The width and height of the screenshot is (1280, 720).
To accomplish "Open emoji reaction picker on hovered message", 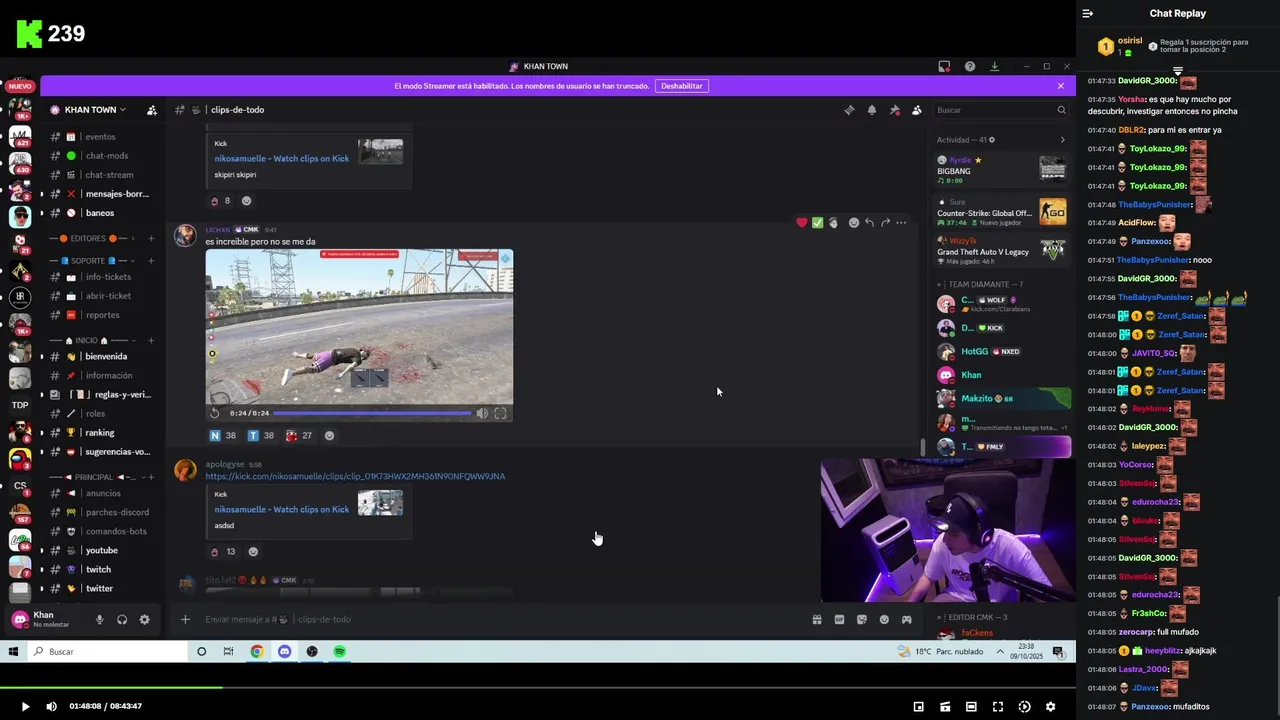I will click(x=853, y=223).
